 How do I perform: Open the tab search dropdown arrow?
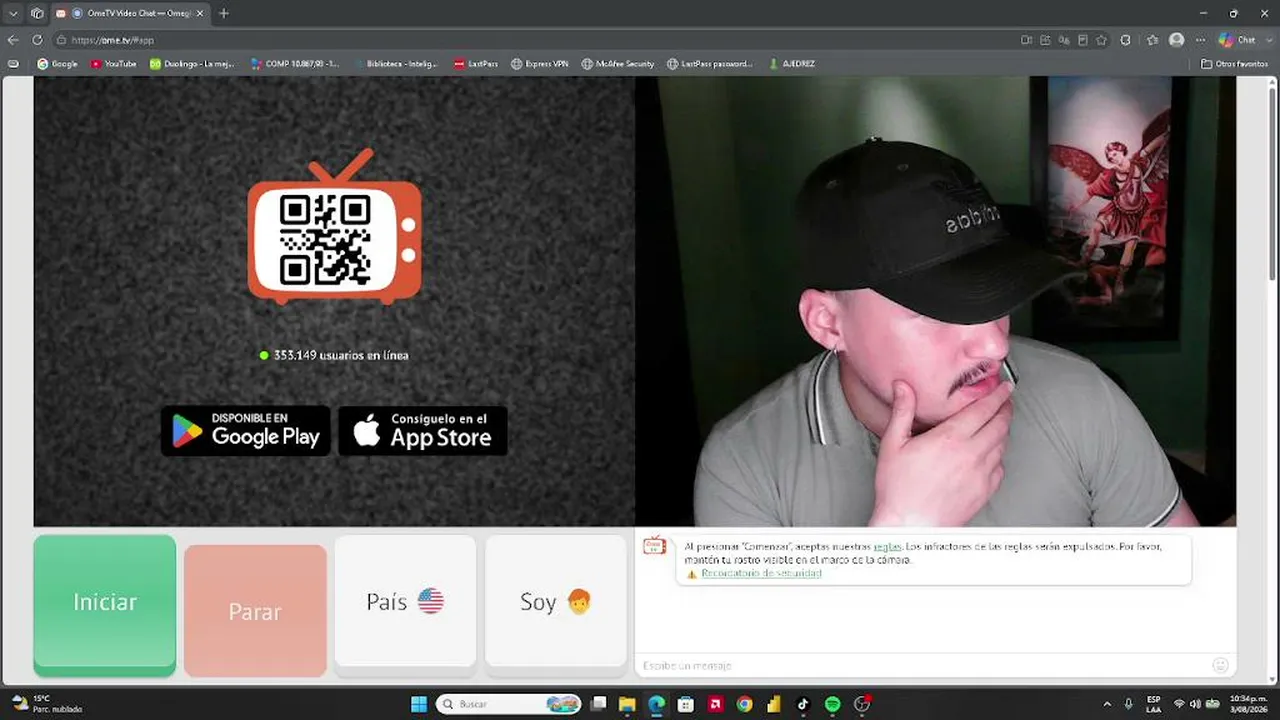coord(13,13)
